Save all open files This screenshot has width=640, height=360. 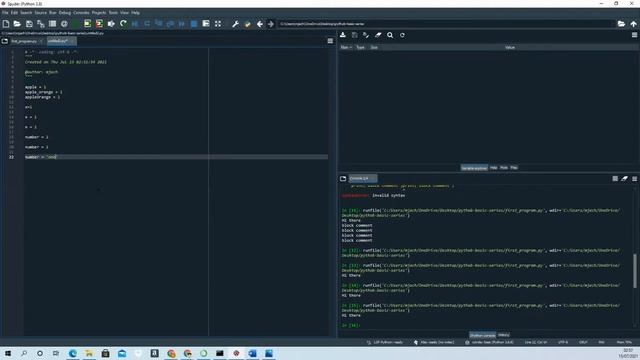pos(41,24)
